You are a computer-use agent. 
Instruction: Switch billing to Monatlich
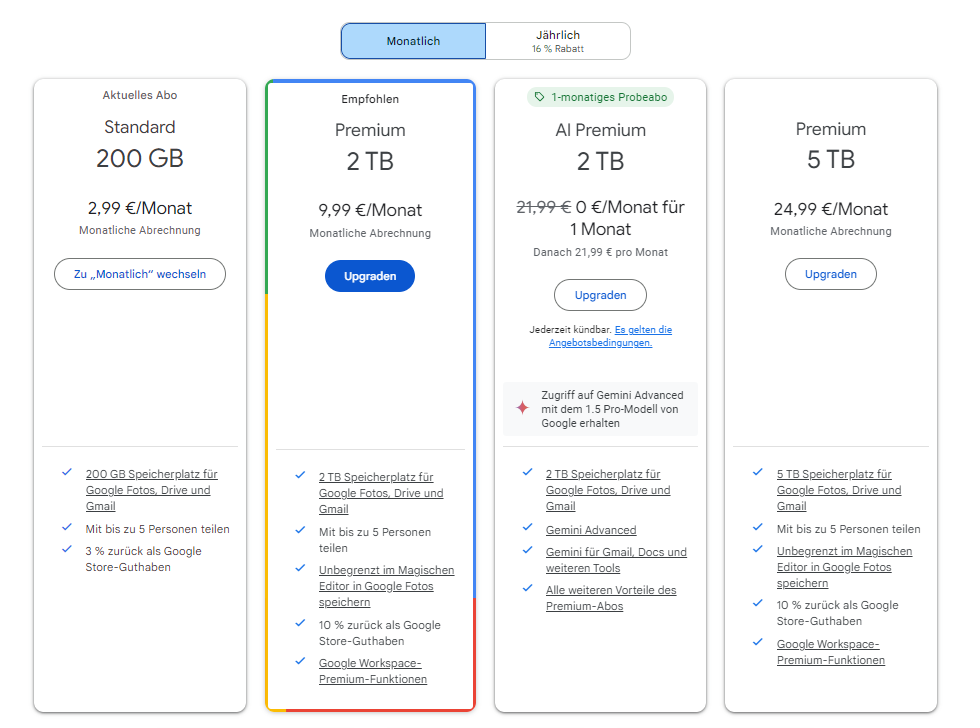(413, 41)
